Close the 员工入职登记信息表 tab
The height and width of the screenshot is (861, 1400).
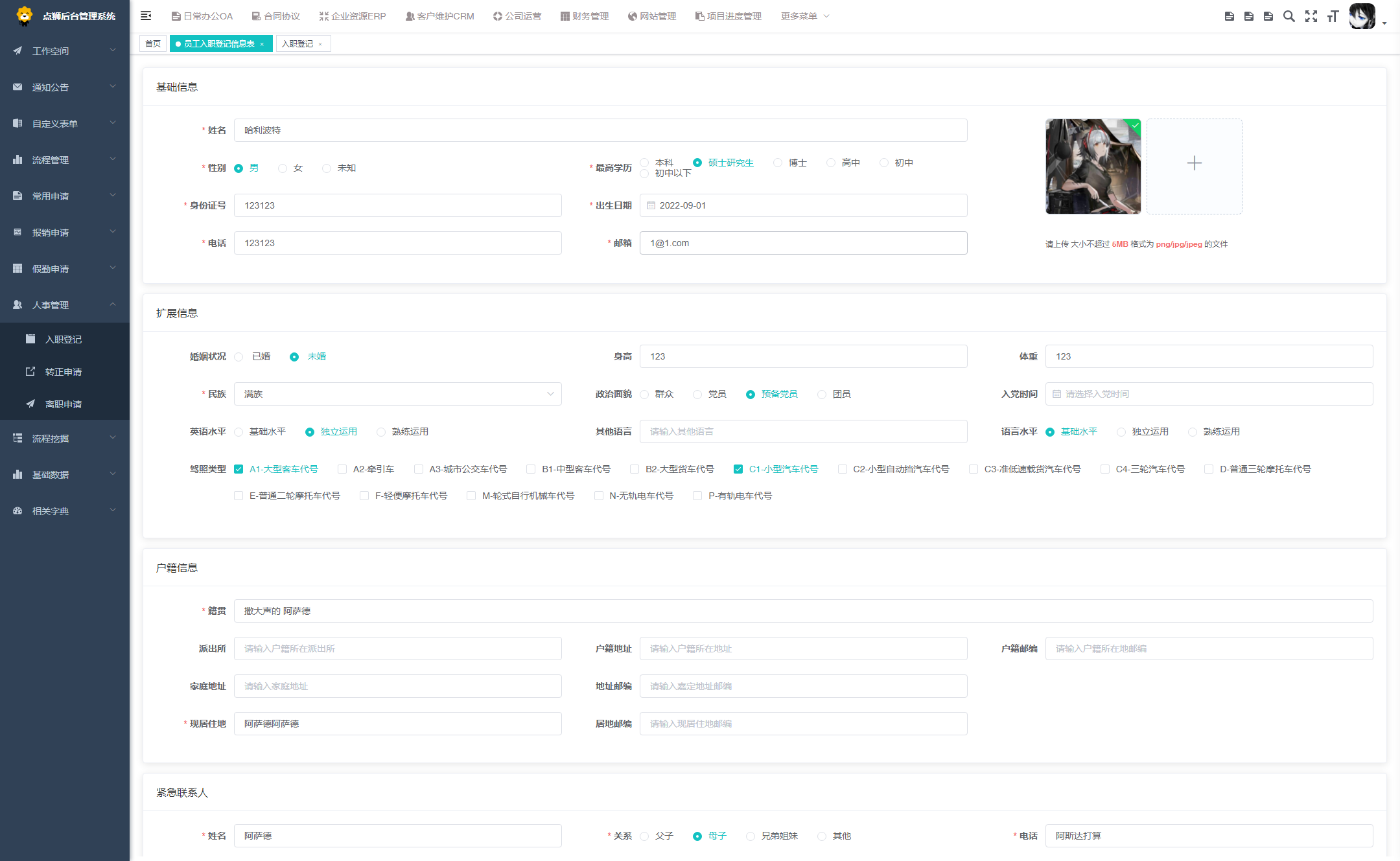[x=262, y=44]
